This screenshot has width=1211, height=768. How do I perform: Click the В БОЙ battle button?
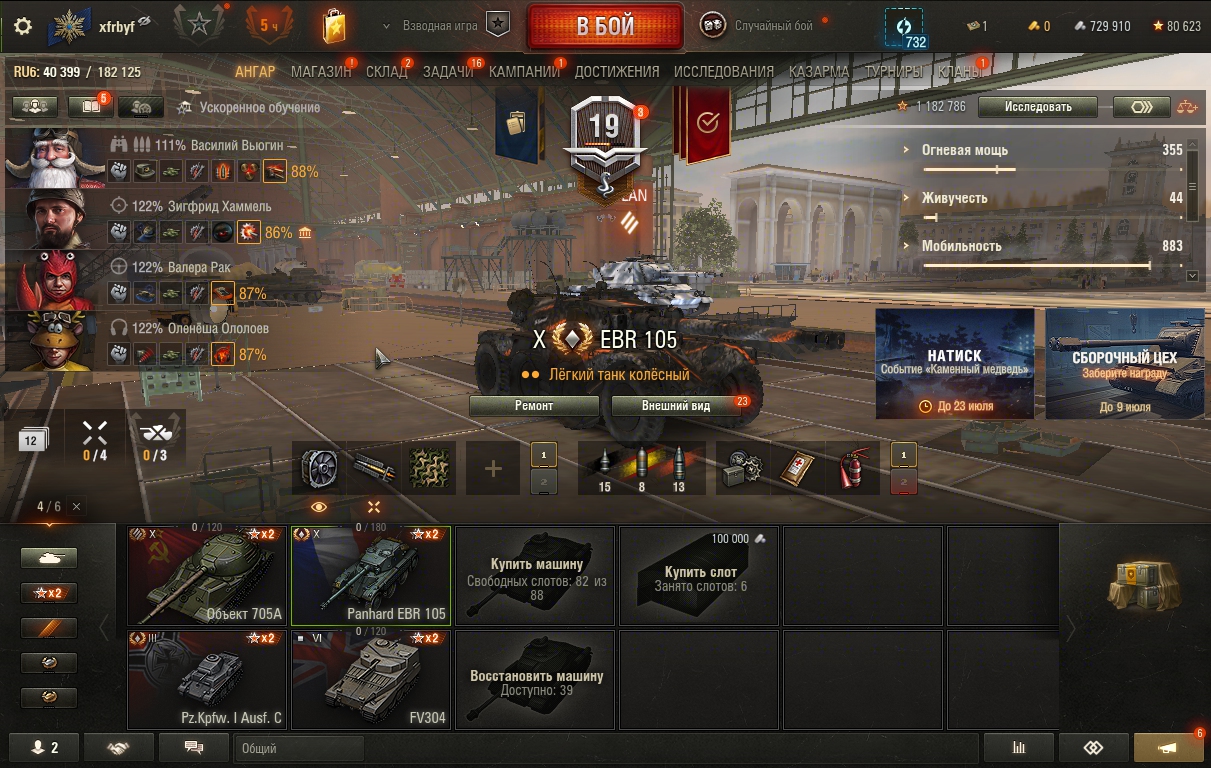click(605, 27)
